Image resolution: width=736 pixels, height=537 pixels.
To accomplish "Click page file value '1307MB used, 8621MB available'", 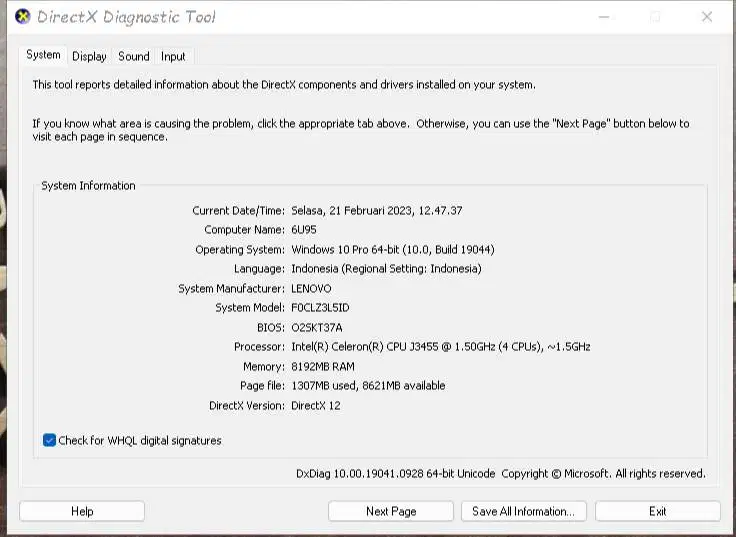I will tap(368, 386).
